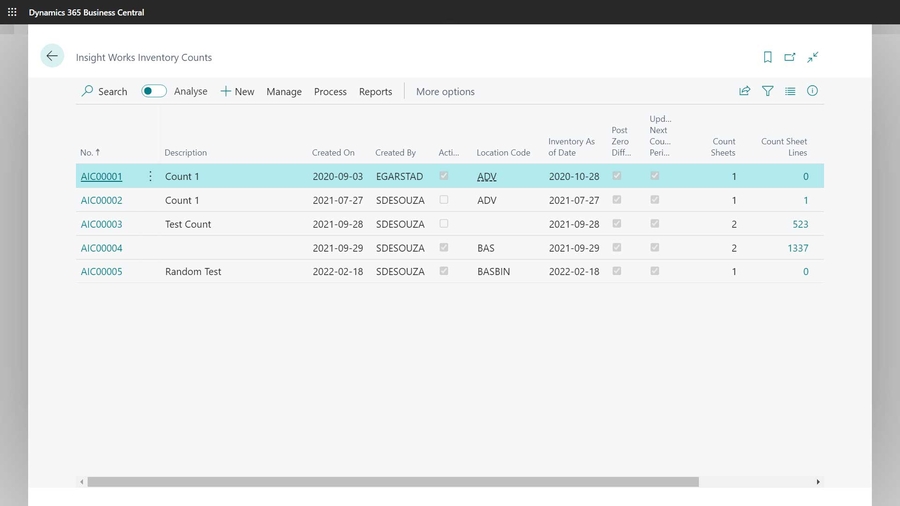Open the app launcher waffle menu
900x506 pixels.
tap(12, 12)
